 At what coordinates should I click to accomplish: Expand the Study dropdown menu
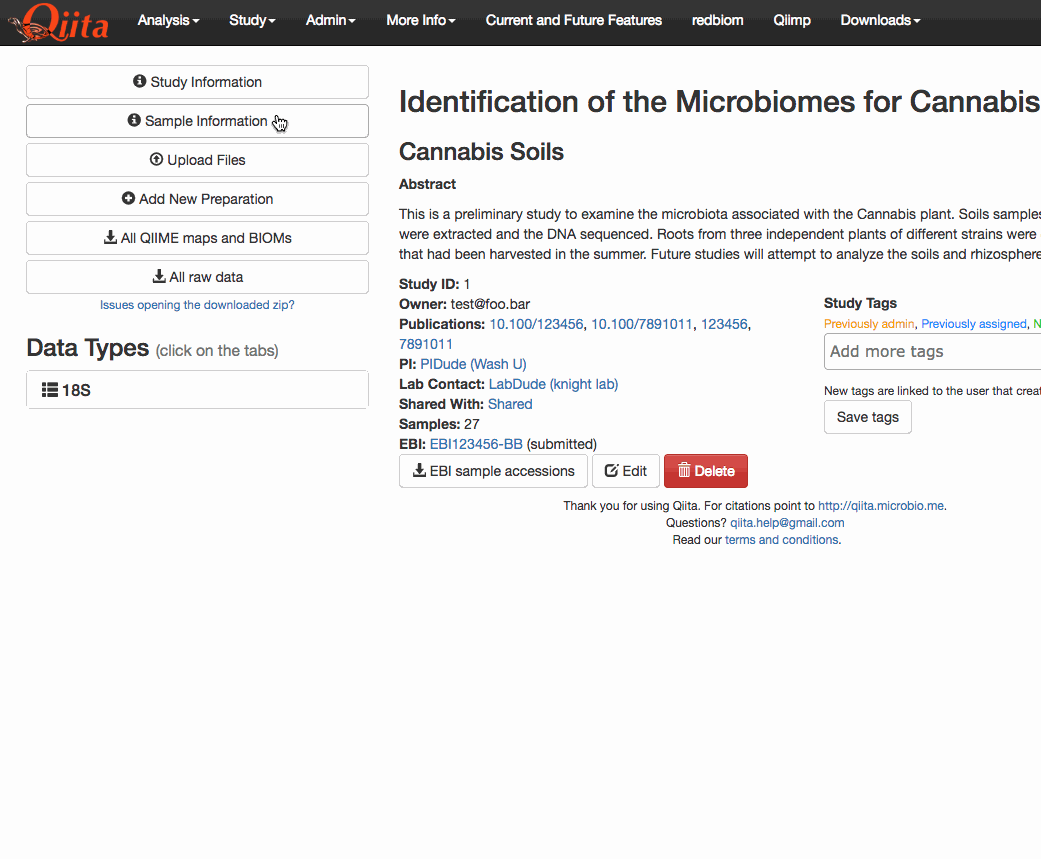click(252, 20)
